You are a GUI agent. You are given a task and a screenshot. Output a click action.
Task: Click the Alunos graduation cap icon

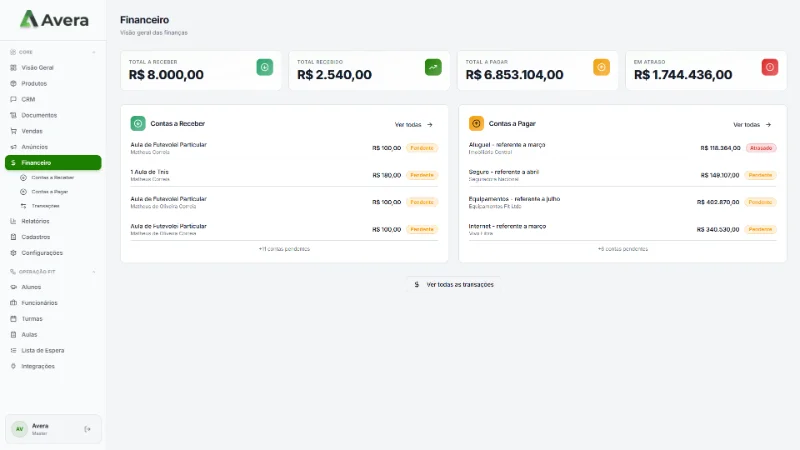point(13,287)
